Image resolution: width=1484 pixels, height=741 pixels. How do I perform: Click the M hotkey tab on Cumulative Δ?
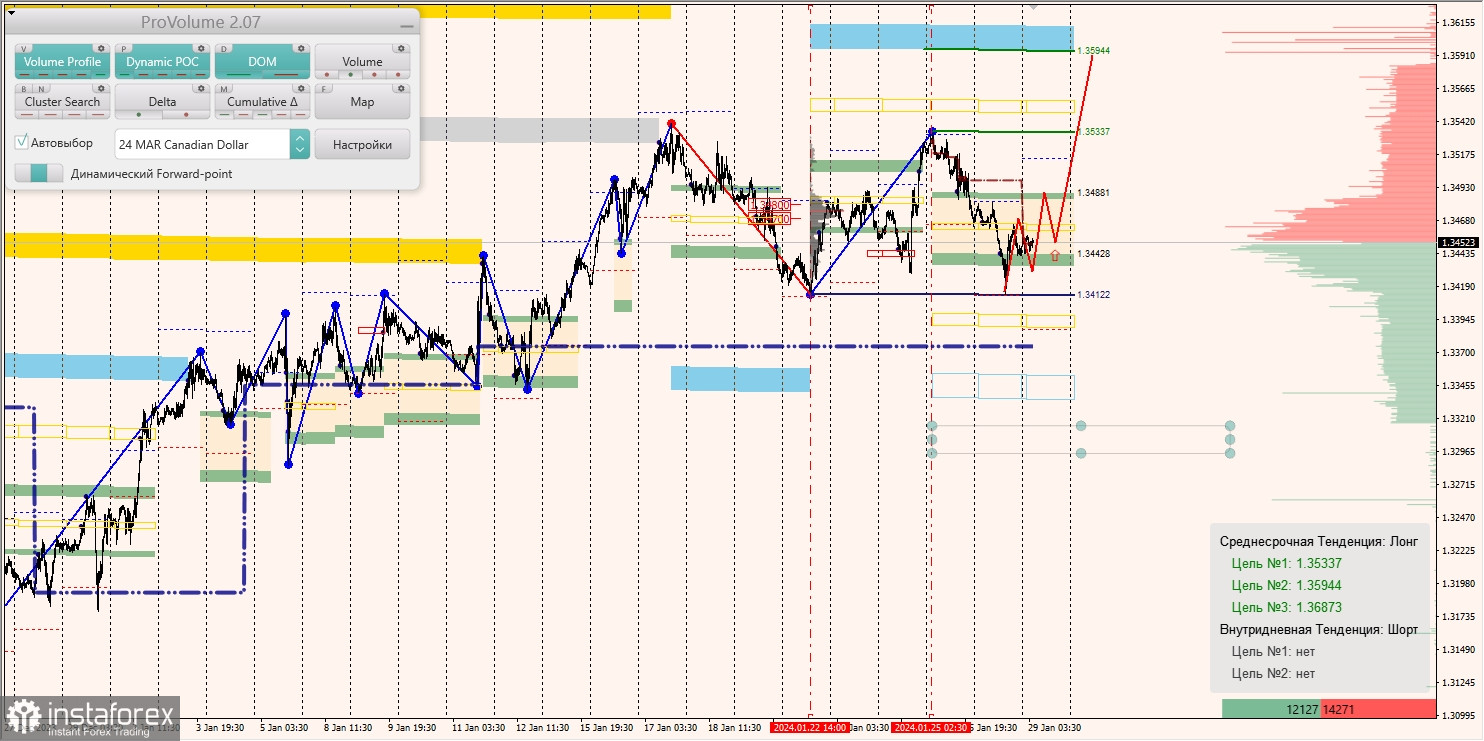point(223,88)
